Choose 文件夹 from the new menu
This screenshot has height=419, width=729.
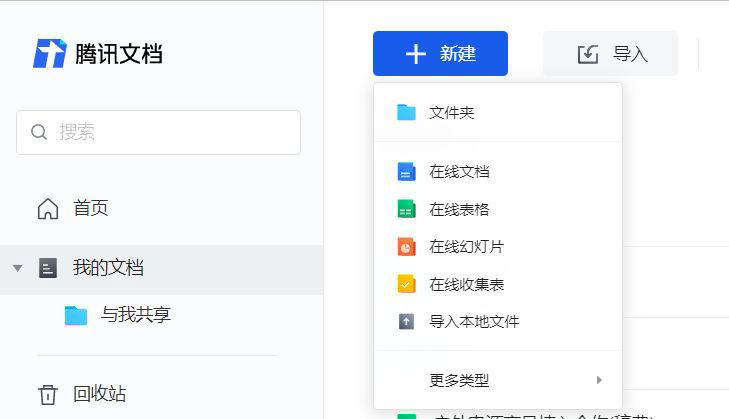tap(498, 113)
